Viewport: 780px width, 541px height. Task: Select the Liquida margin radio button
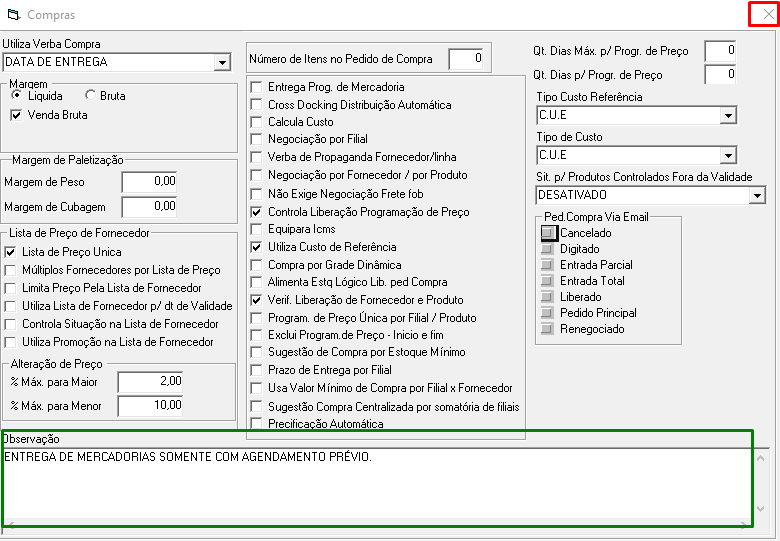tap(16, 95)
